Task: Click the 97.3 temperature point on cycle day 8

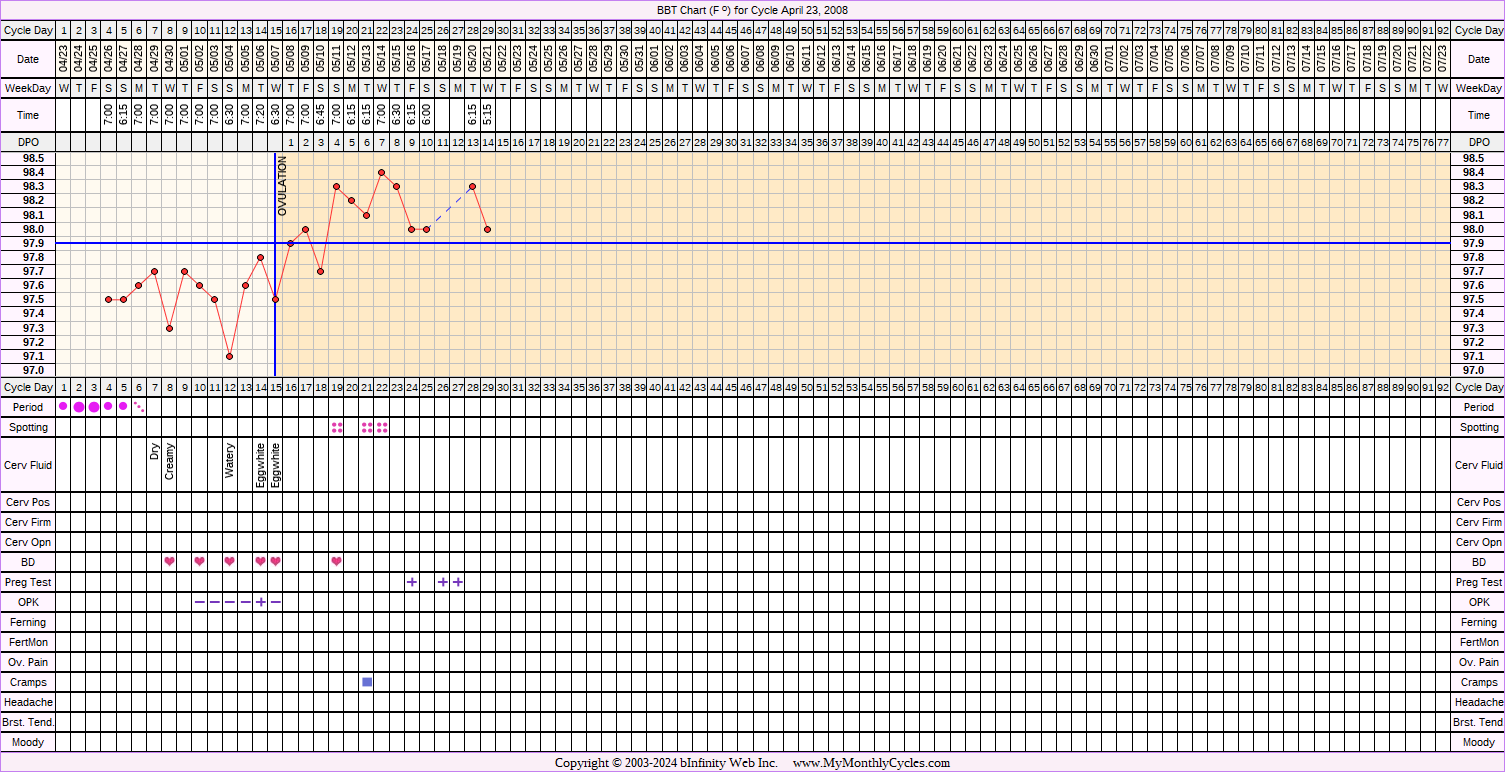Action: pos(170,328)
